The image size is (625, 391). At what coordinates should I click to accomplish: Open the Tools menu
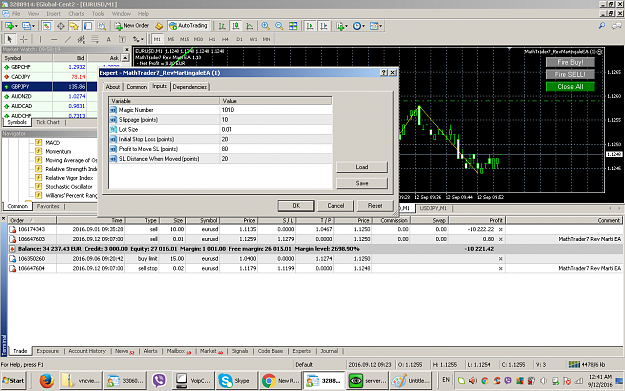tap(98, 14)
